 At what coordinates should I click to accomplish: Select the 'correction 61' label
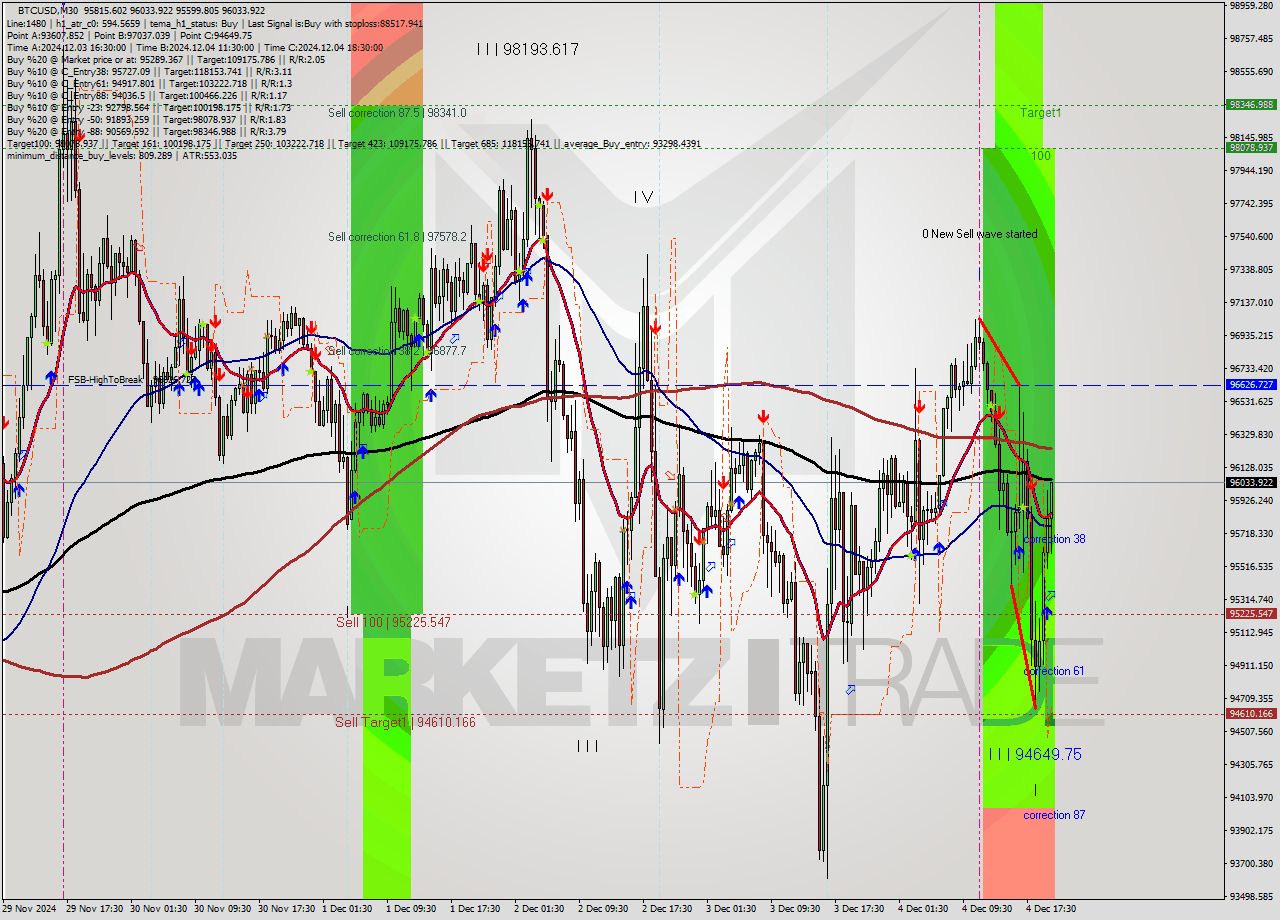click(1054, 671)
